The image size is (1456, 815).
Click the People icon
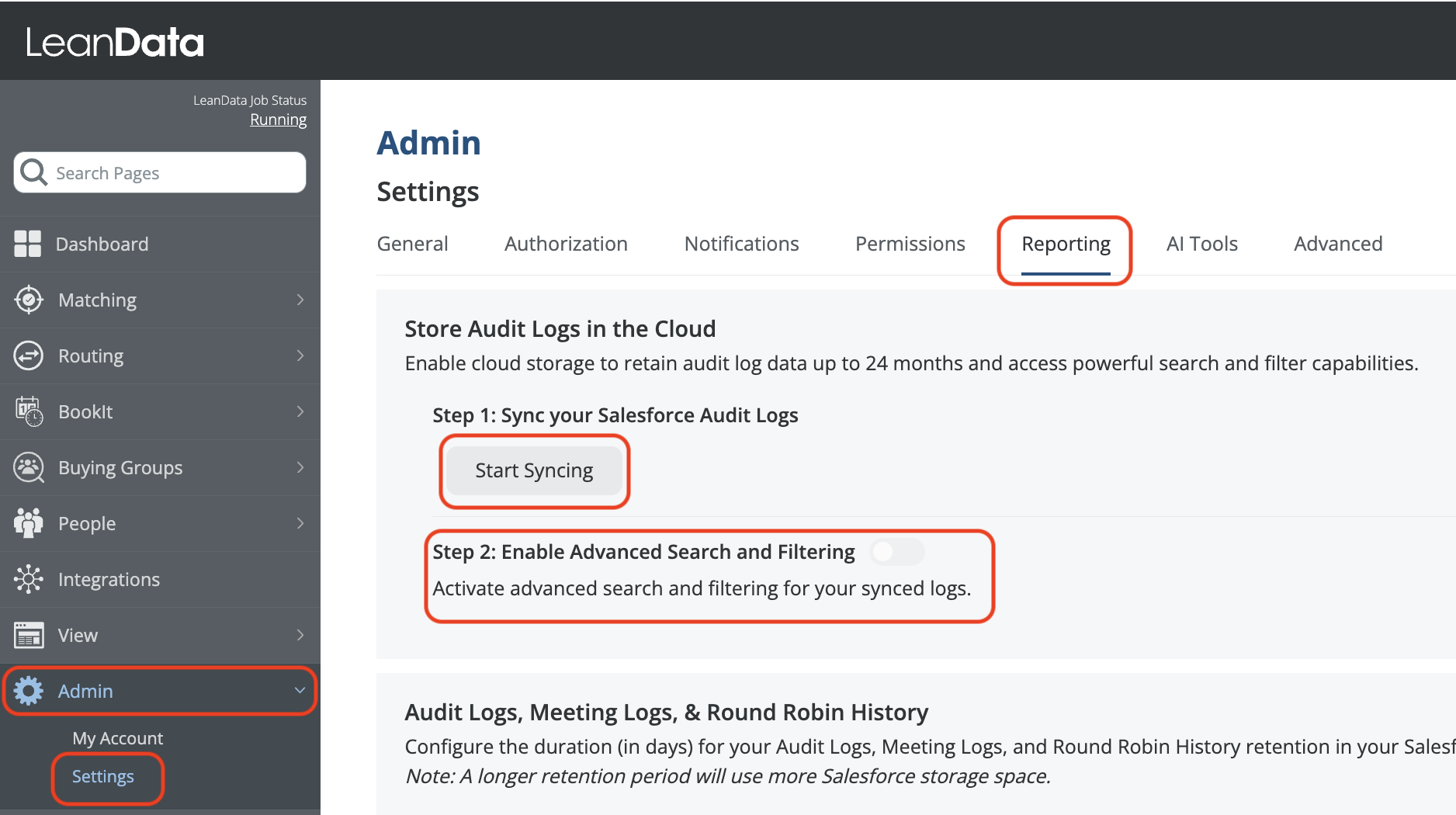click(x=29, y=523)
